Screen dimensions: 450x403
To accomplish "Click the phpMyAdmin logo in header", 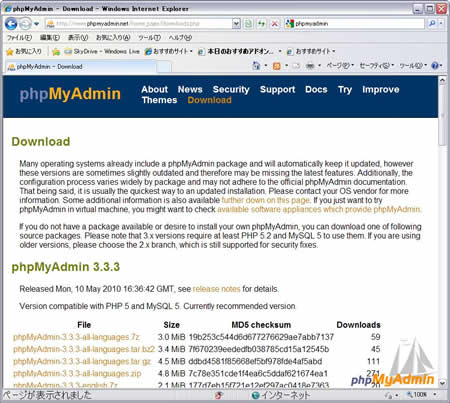I will pos(70,94).
